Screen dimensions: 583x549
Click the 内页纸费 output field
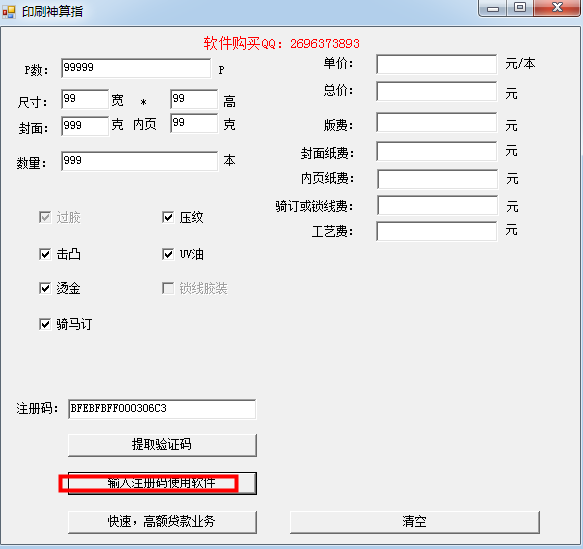[437, 179]
